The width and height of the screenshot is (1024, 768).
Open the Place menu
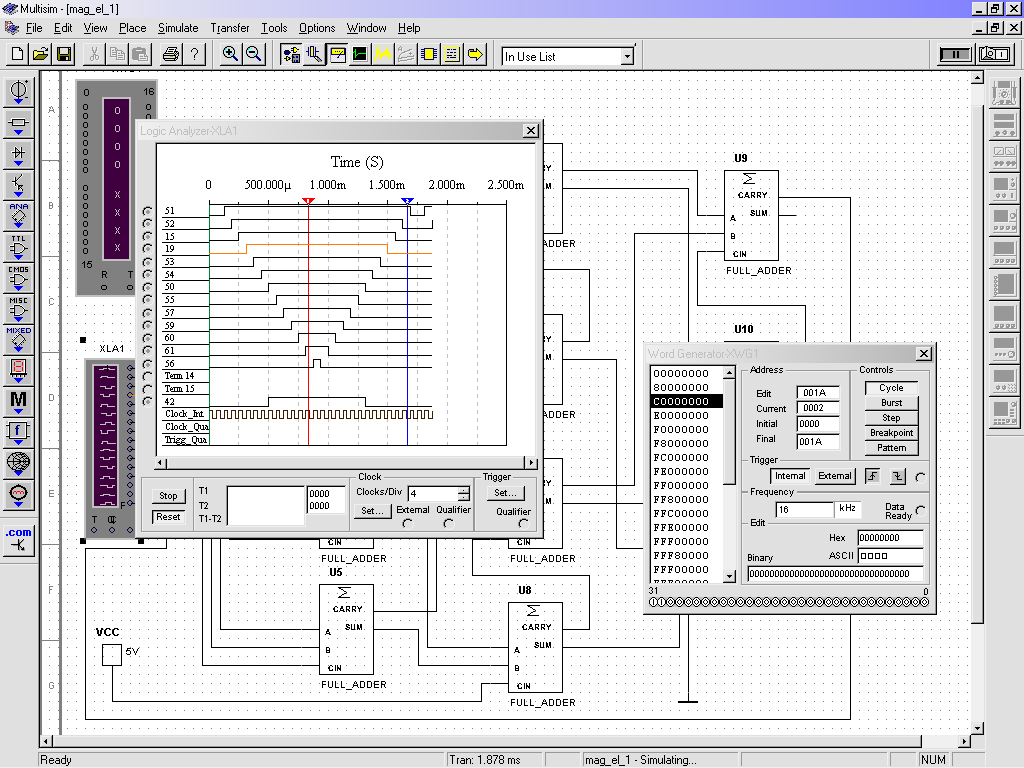click(133, 28)
